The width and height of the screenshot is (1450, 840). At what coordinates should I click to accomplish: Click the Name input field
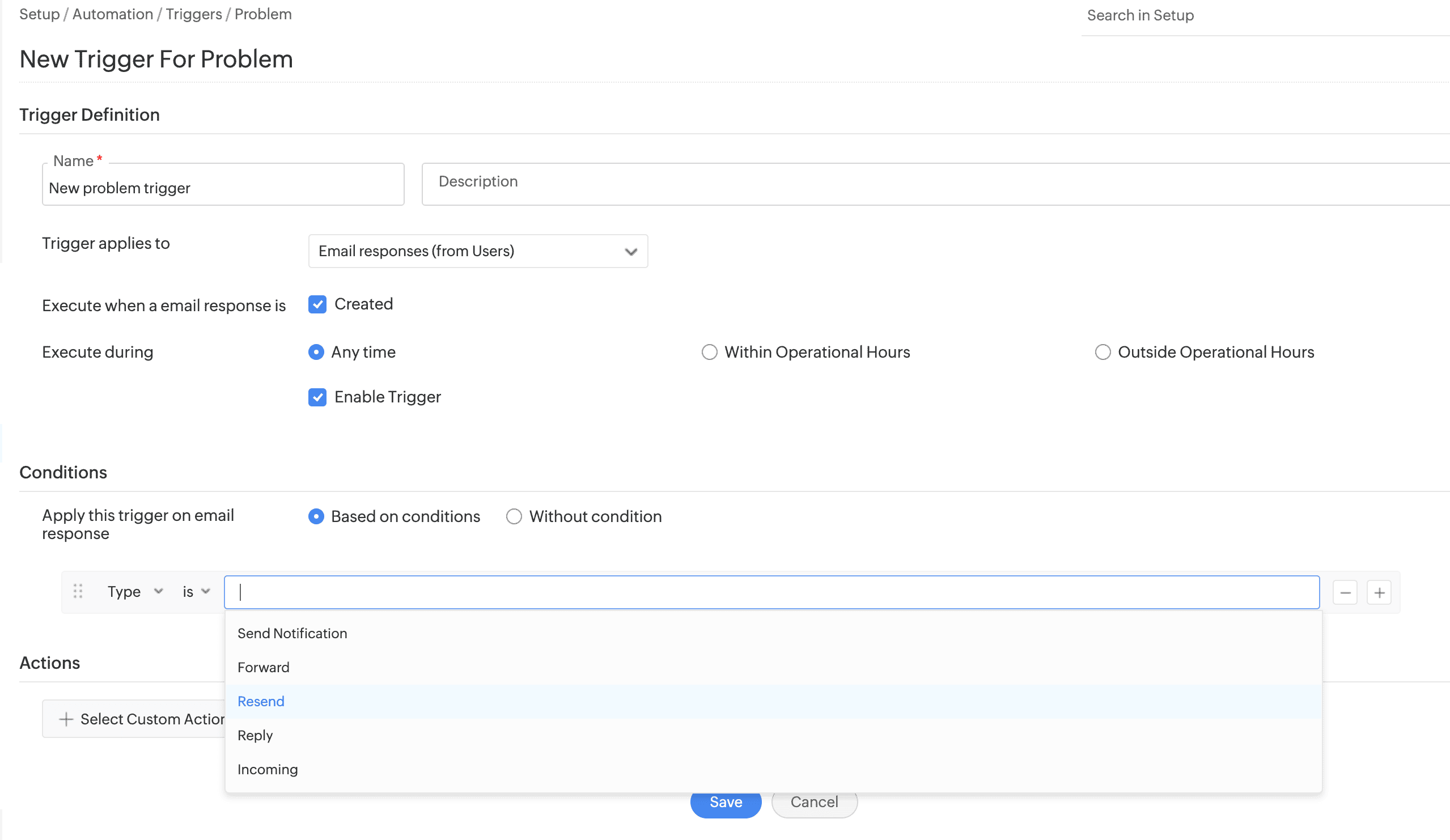[223, 188]
